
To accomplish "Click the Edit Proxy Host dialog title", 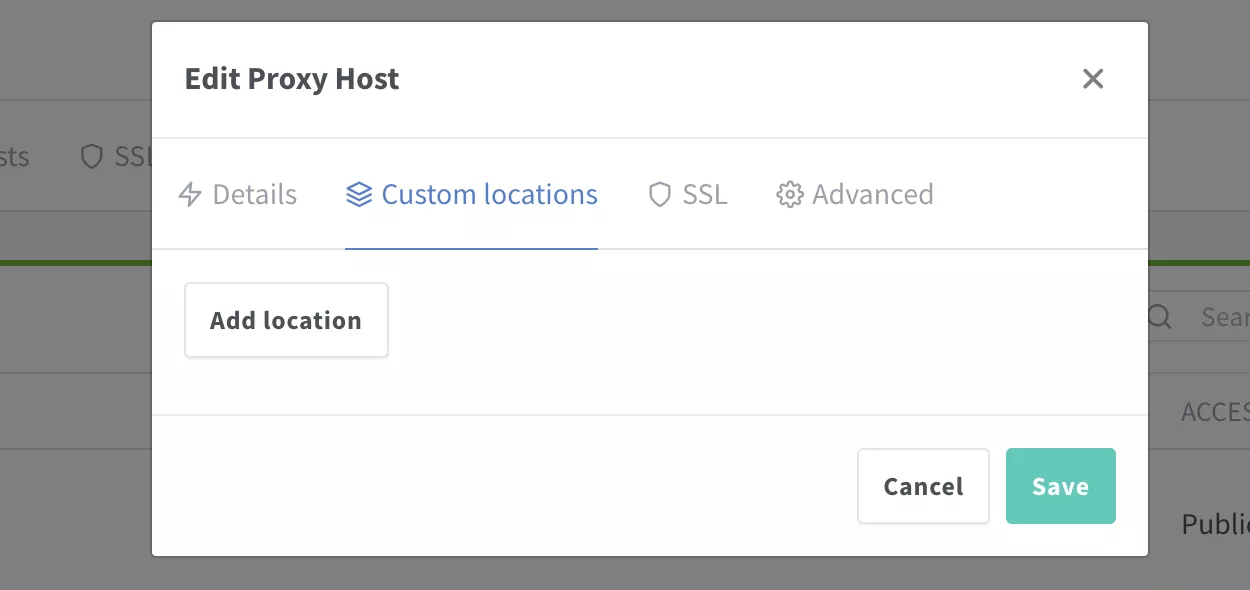I will [x=292, y=79].
